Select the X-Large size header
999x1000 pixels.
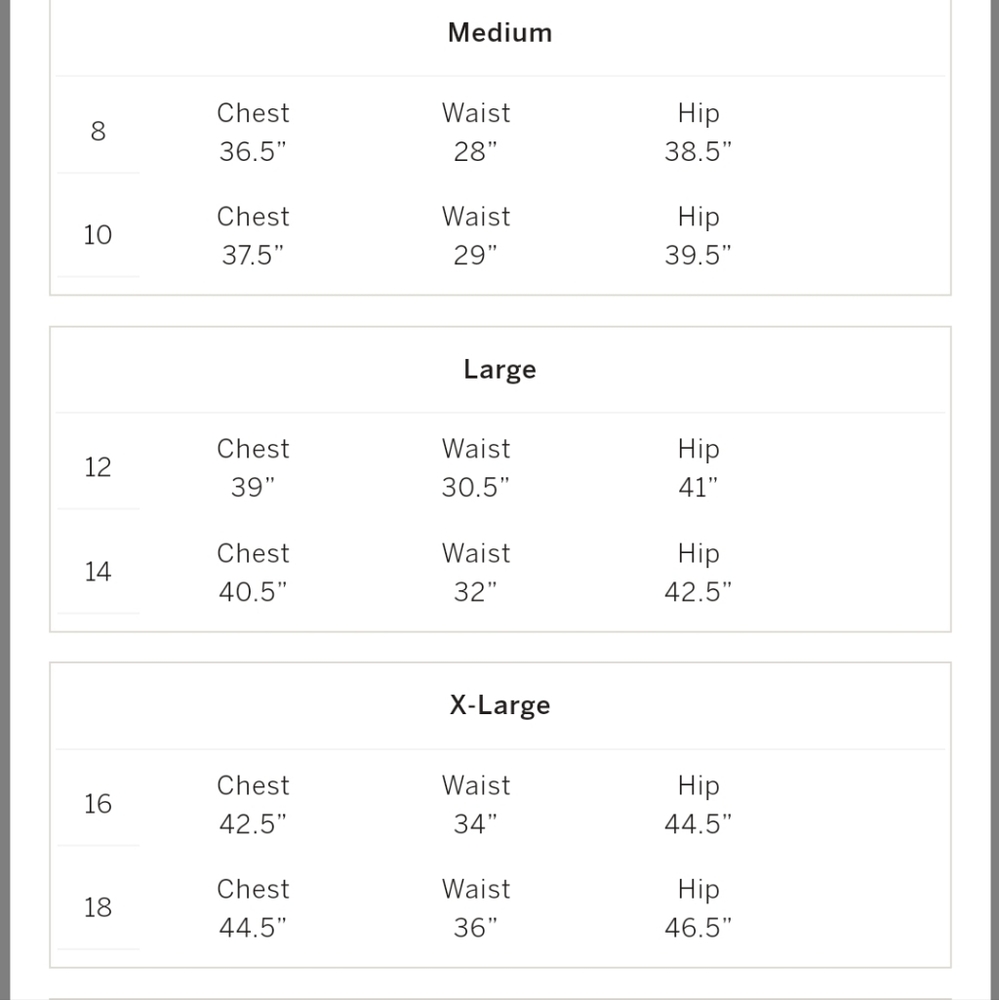coord(500,705)
